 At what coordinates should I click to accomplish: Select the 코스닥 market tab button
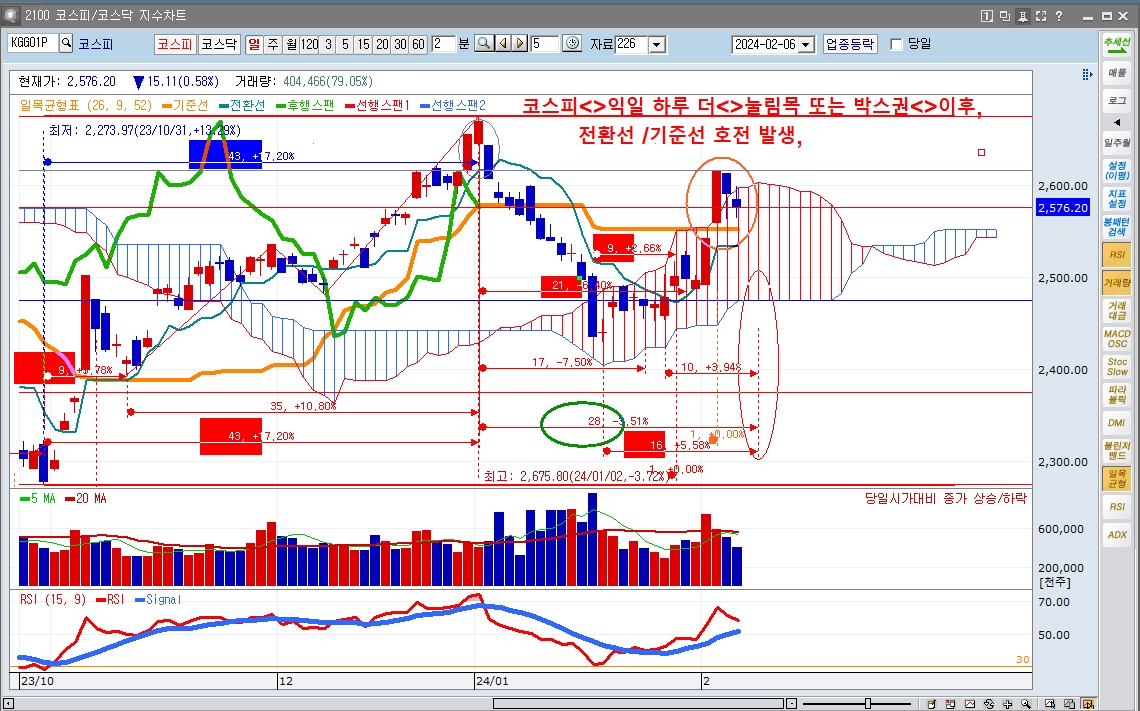219,44
